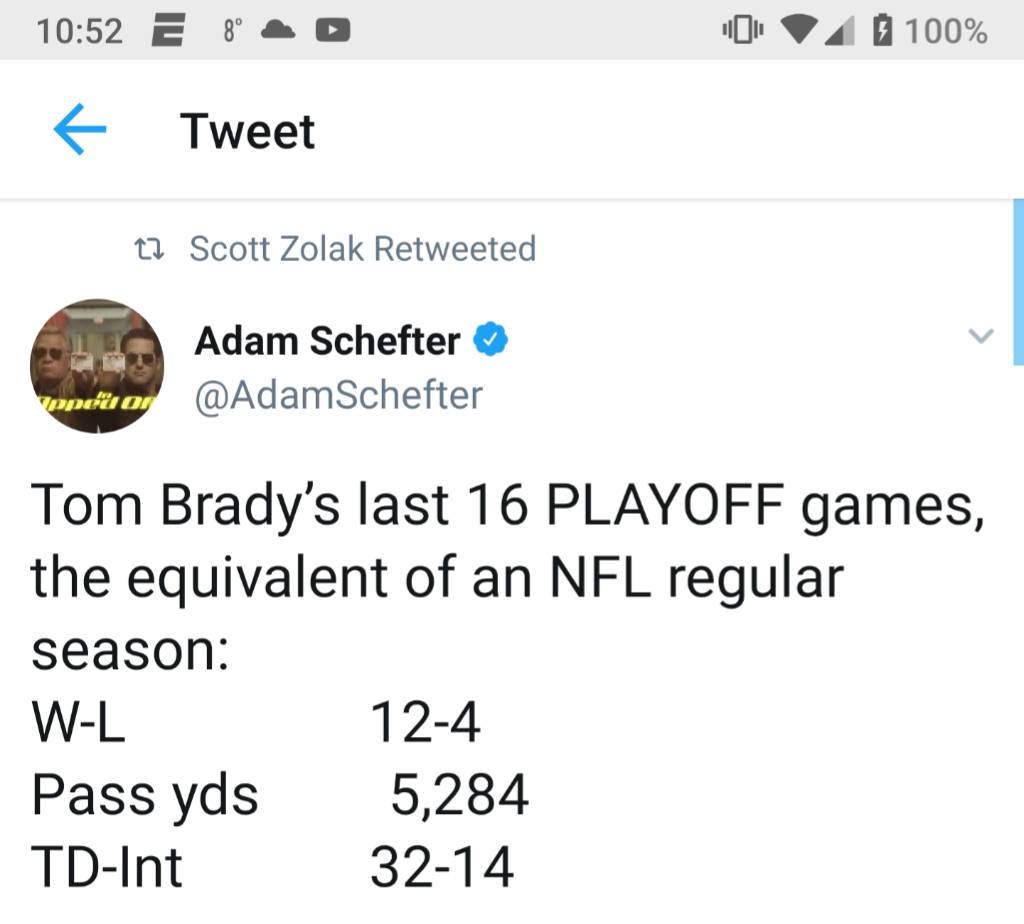Tap the blue verified badge
The width and height of the screenshot is (1024, 924).
point(490,340)
